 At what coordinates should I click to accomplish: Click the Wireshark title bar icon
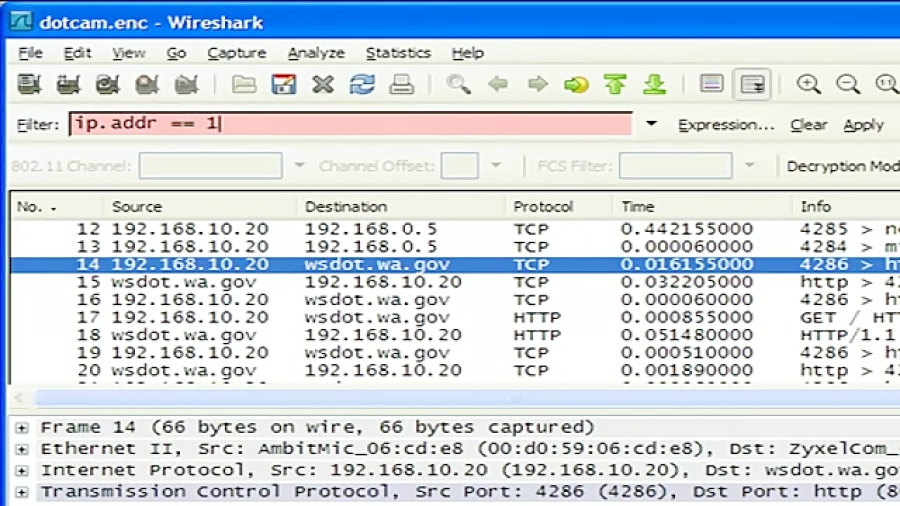pyautogui.click(x=21, y=22)
